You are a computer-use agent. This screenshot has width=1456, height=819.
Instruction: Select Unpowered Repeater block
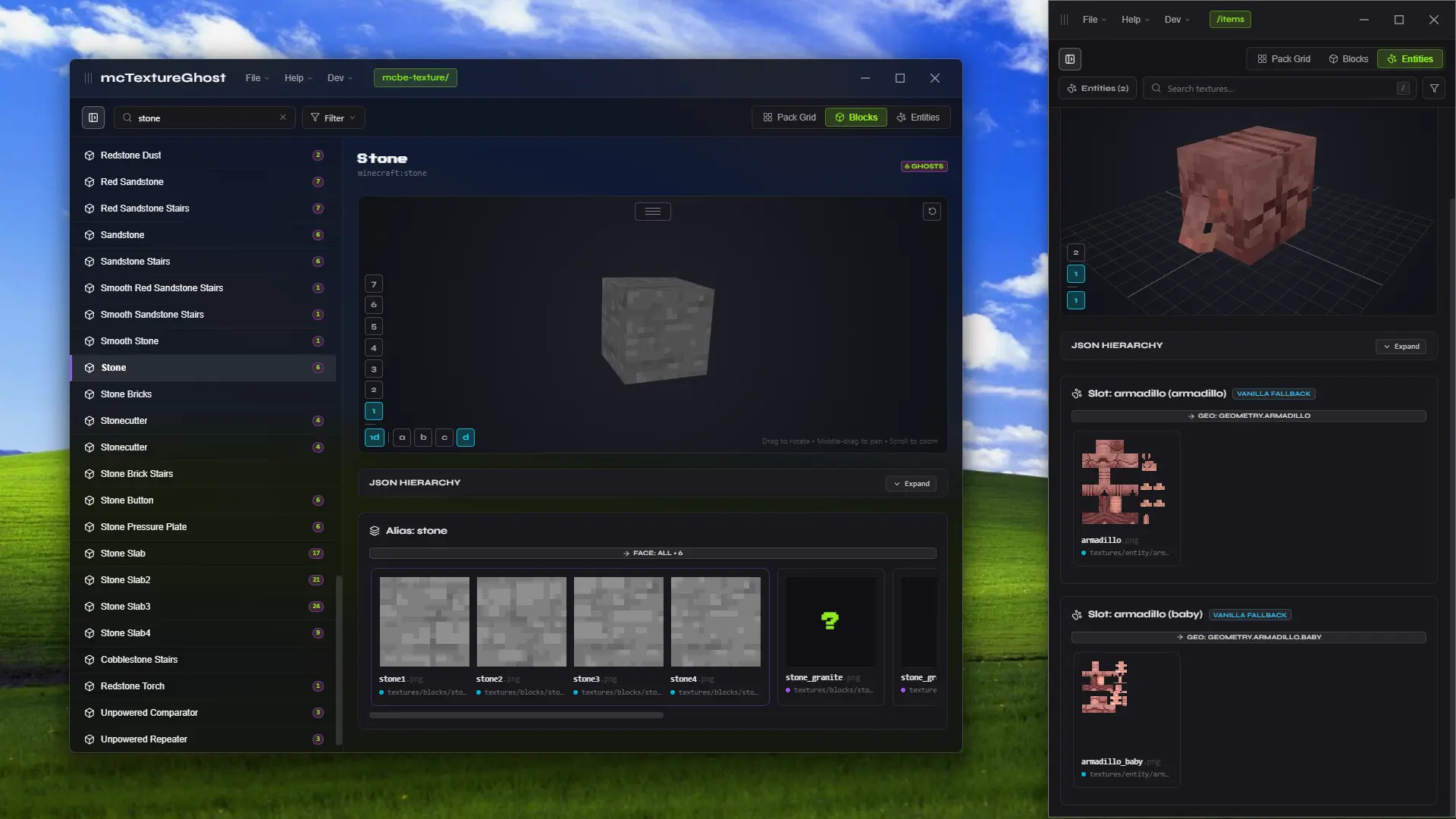click(x=203, y=739)
